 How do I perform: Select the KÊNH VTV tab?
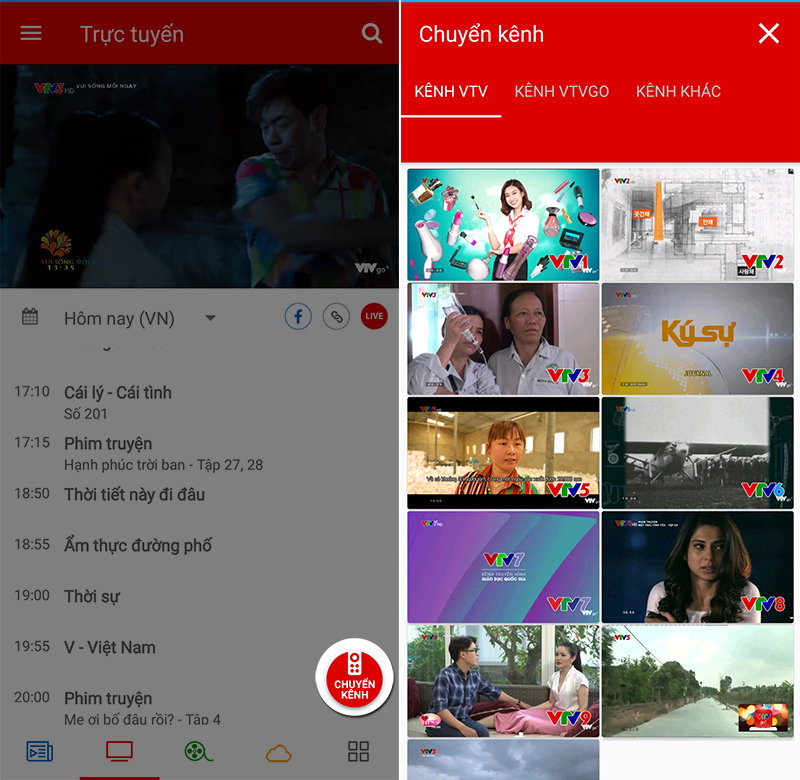pos(451,91)
